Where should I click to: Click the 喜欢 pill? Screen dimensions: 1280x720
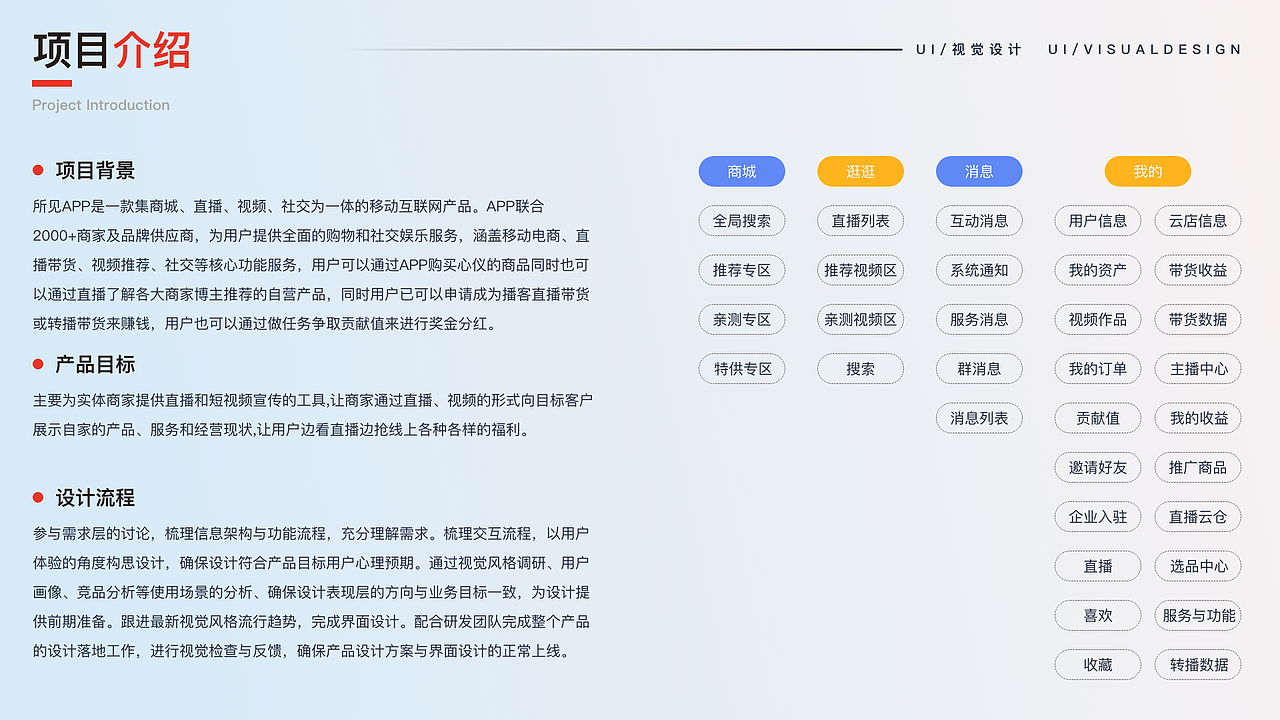click(1098, 615)
